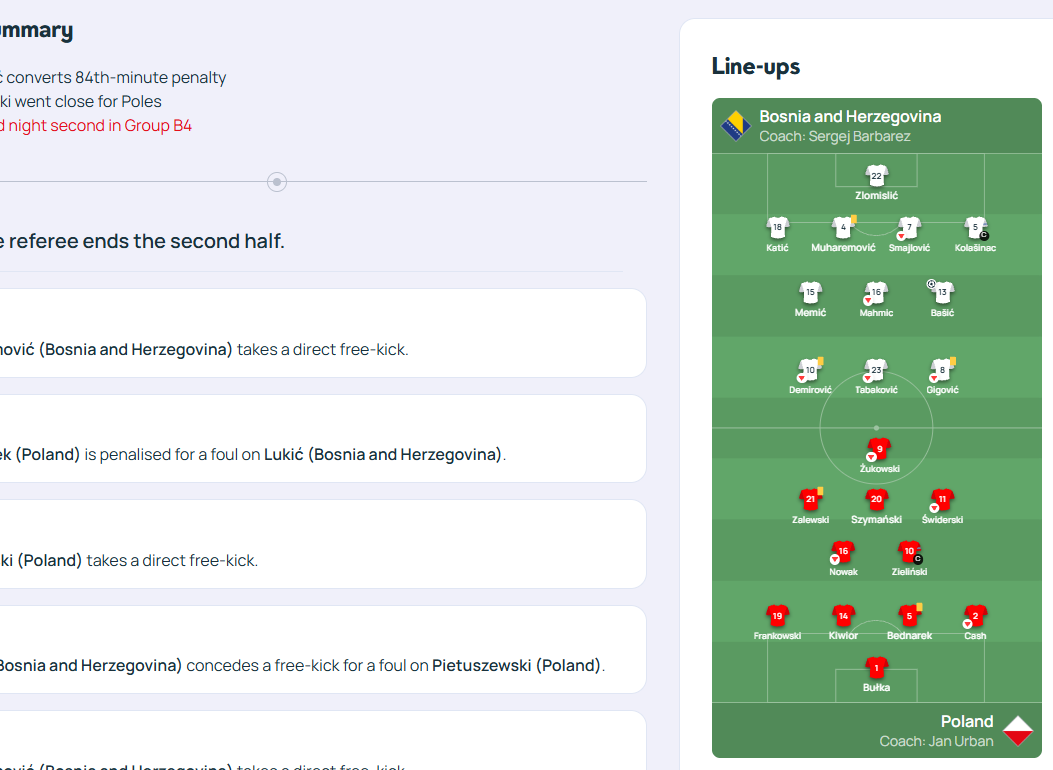Select Tabaković's number 23 shirt
This screenshot has height=770, width=1053.
tap(876, 370)
